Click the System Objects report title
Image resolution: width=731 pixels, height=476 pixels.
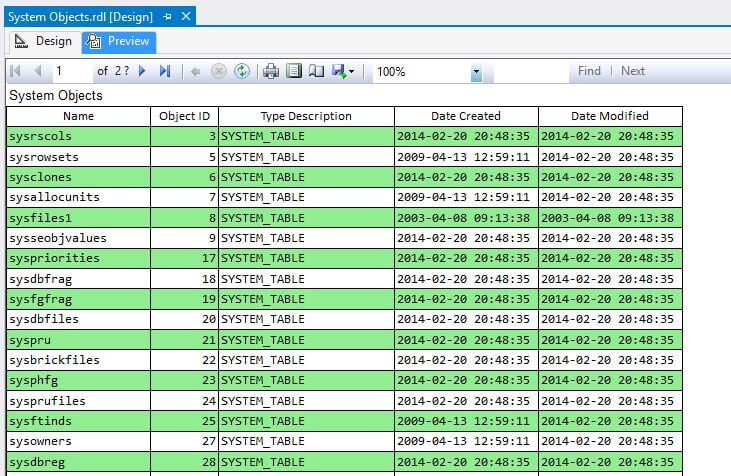56,96
